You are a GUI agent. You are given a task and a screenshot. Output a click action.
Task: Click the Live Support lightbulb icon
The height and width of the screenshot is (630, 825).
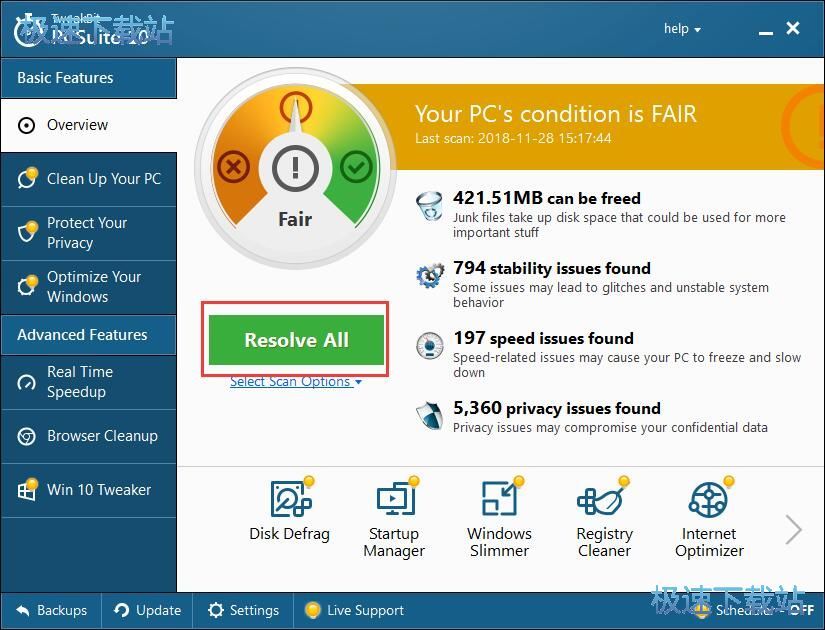click(x=313, y=610)
